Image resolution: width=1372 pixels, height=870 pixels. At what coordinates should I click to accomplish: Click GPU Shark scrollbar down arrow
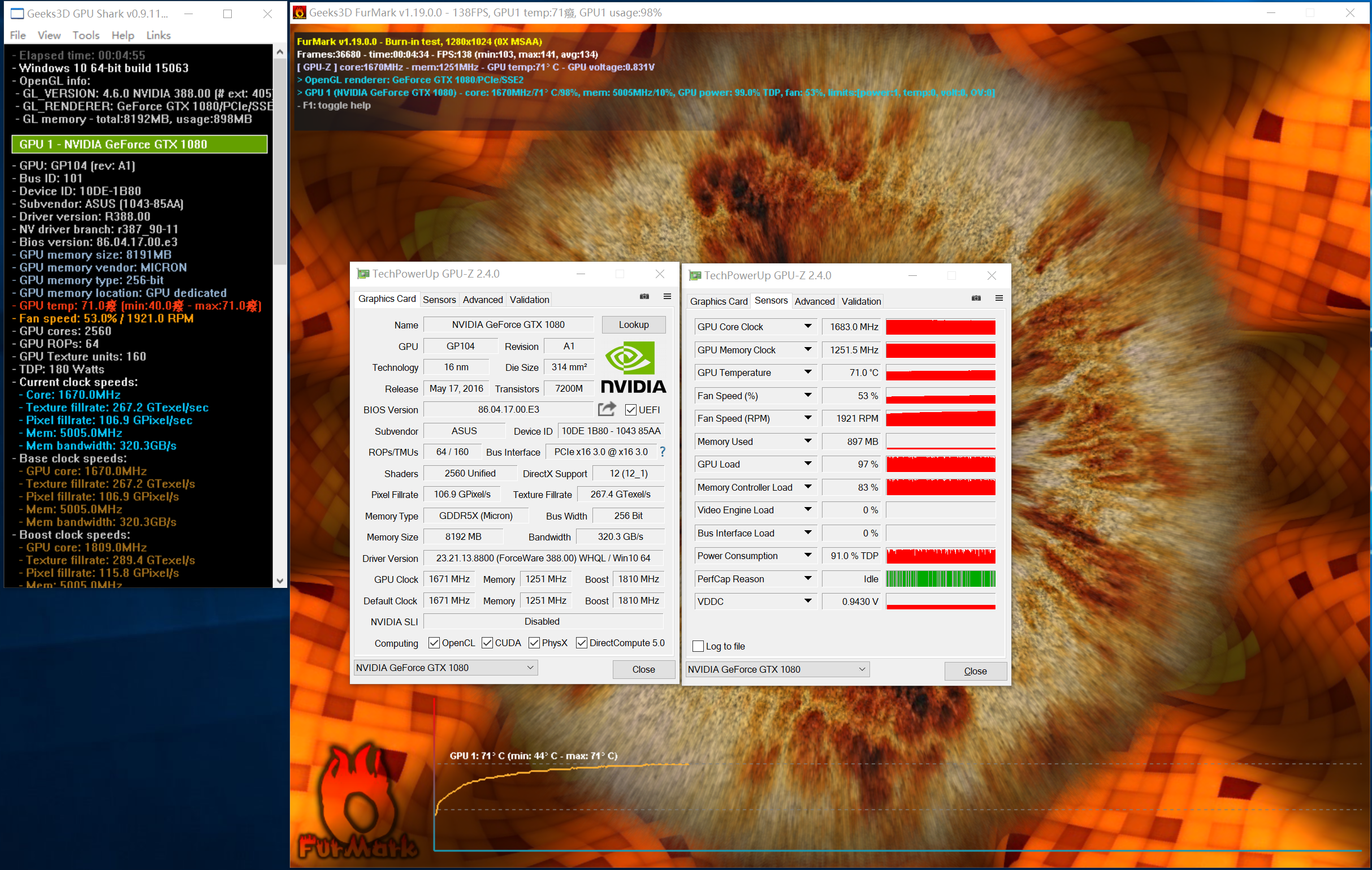click(x=280, y=580)
